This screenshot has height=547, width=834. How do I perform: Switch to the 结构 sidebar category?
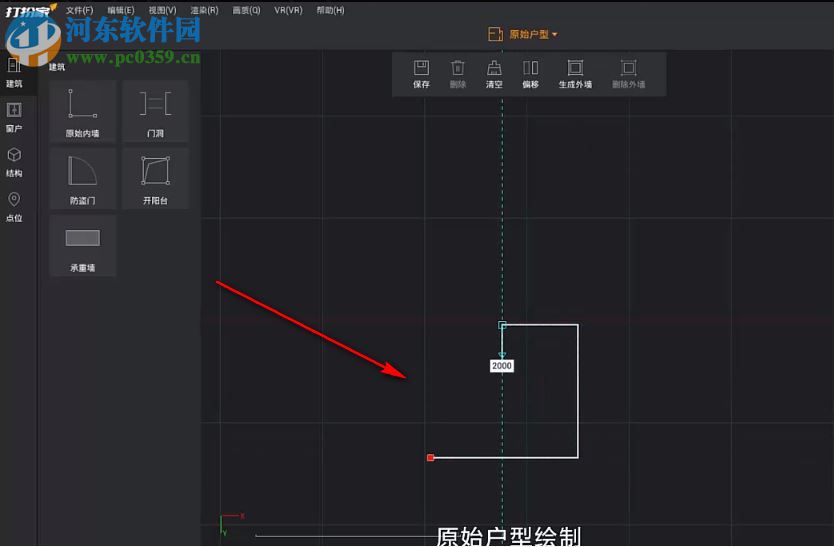14,162
